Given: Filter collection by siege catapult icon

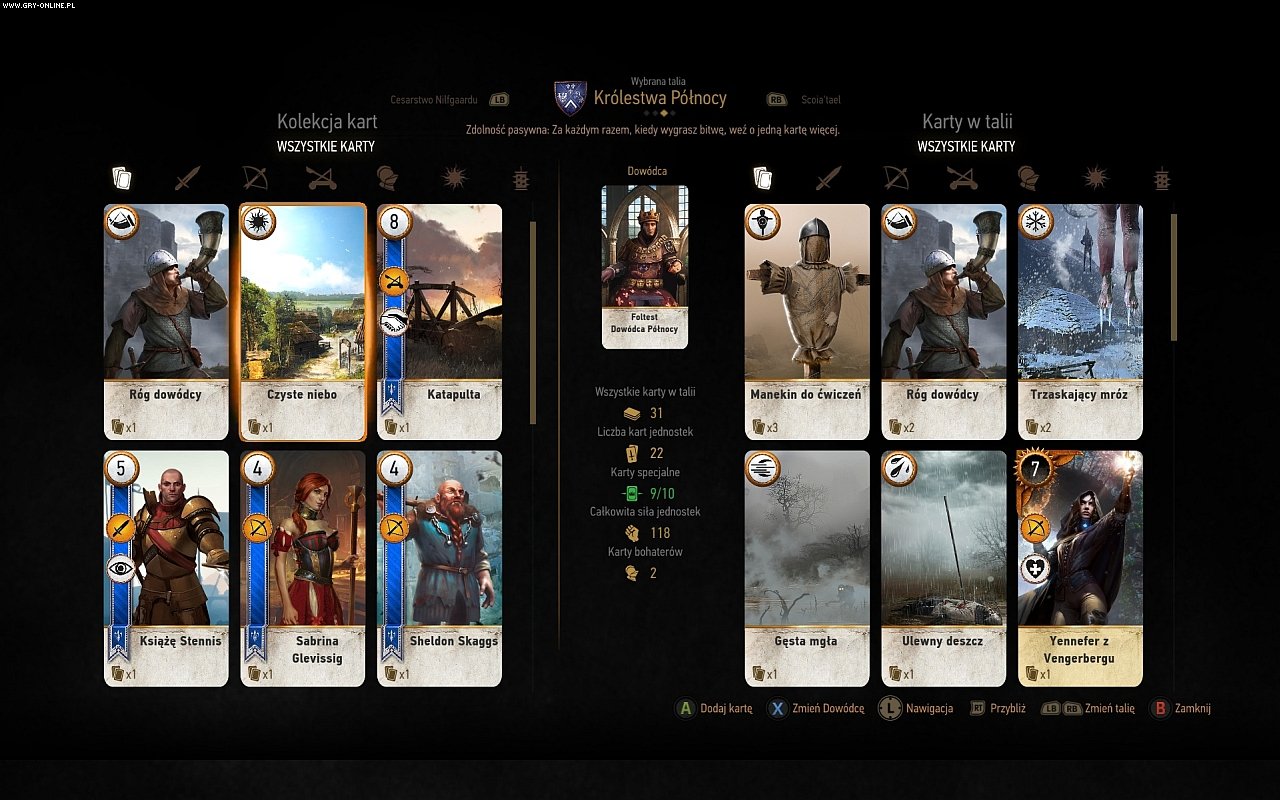Looking at the screenshot, I should pos(320,179).
